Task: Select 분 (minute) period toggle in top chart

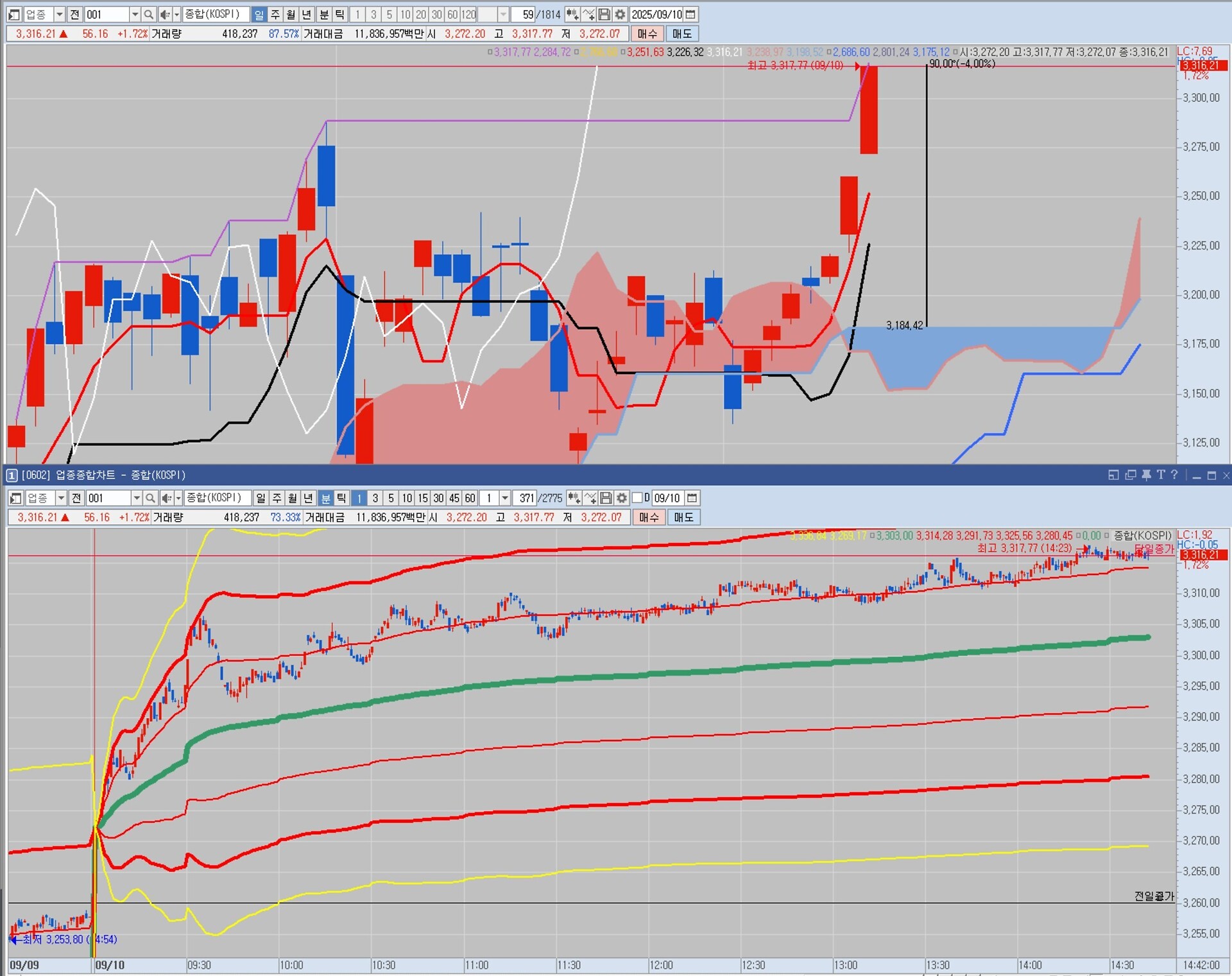Action: pos(324,14)
